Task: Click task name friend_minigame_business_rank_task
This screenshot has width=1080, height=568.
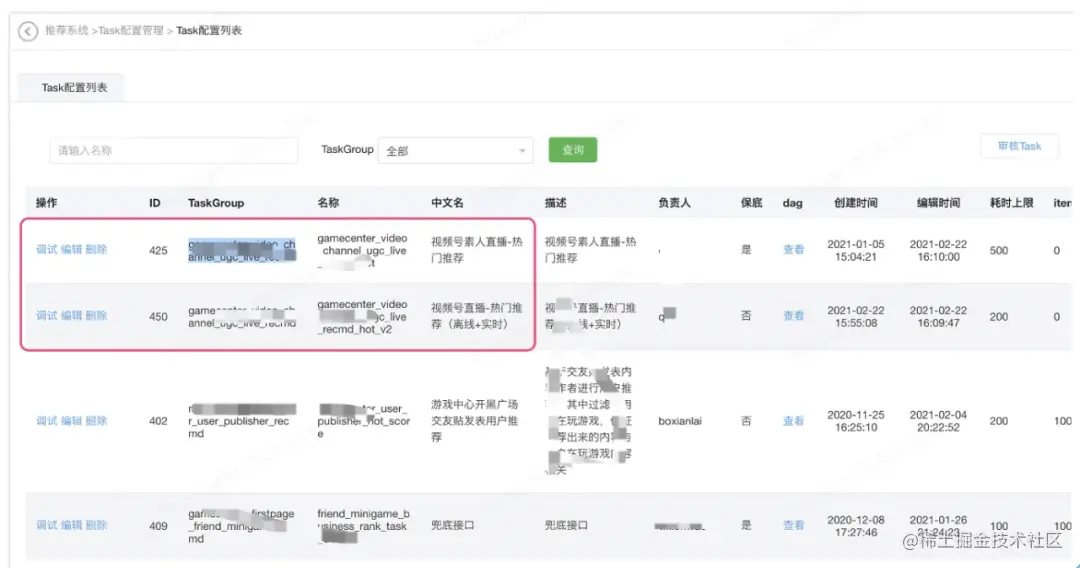Action: (363, 526)
